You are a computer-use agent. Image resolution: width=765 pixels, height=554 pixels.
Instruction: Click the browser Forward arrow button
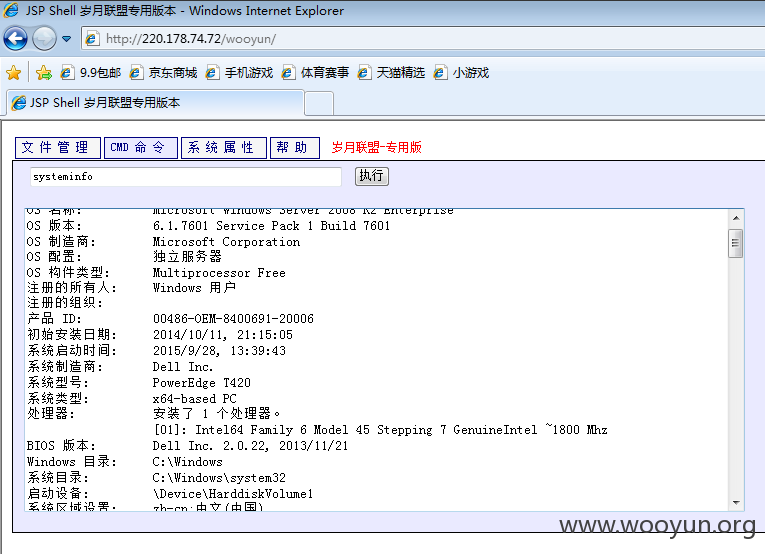click(44, 38)
